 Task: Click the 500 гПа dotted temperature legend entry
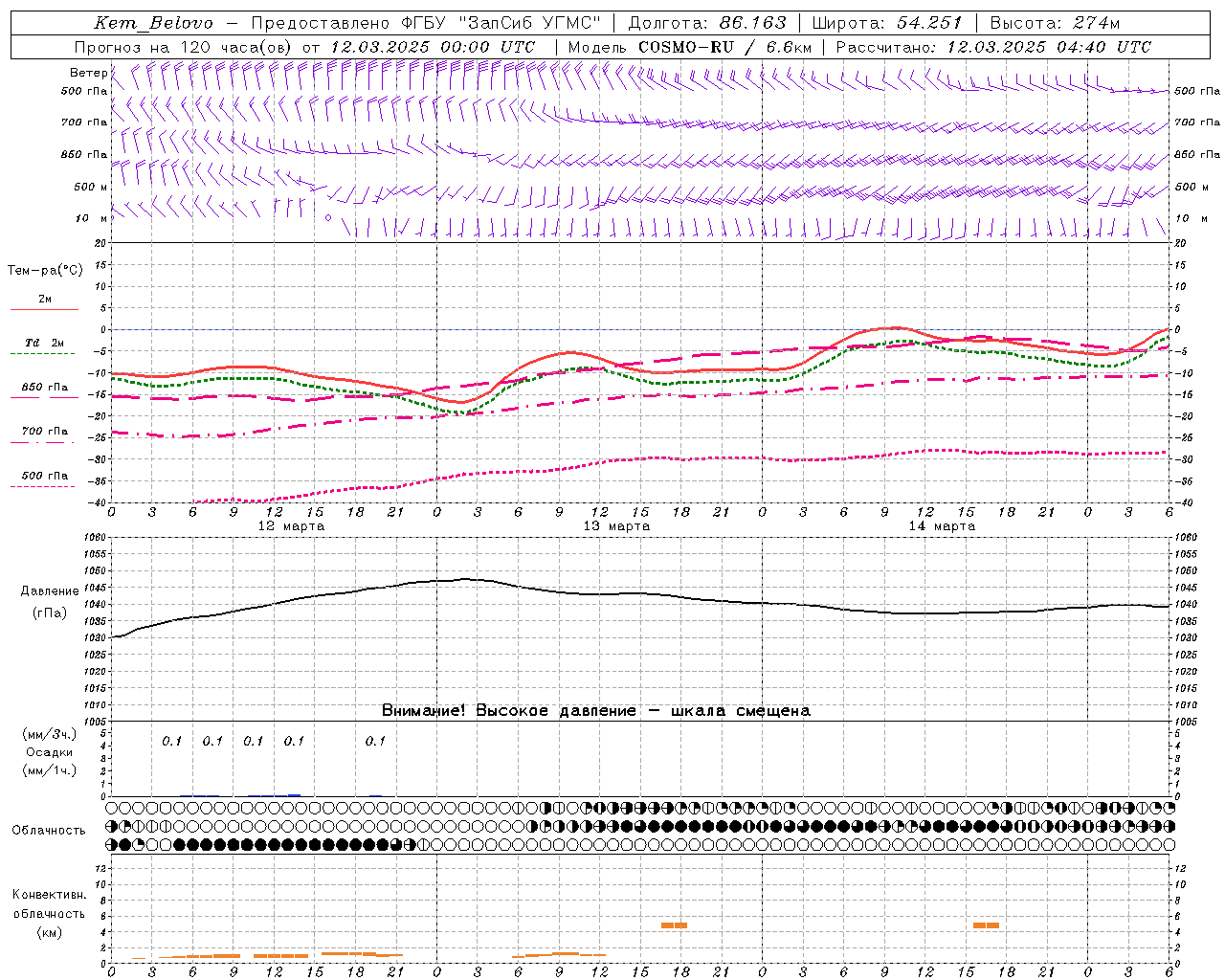point(44,479)
